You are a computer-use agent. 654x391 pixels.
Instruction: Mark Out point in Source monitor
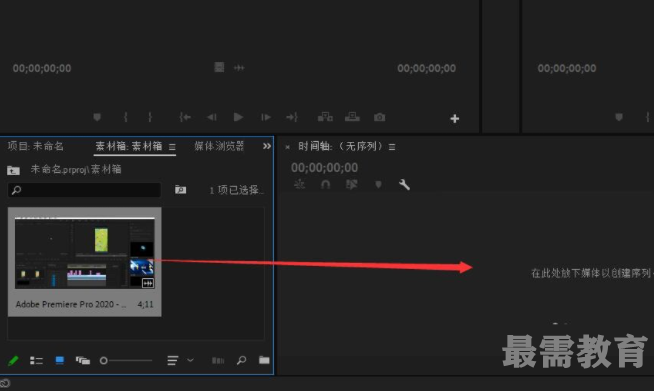pyautogui.click(x=150, y=117)
